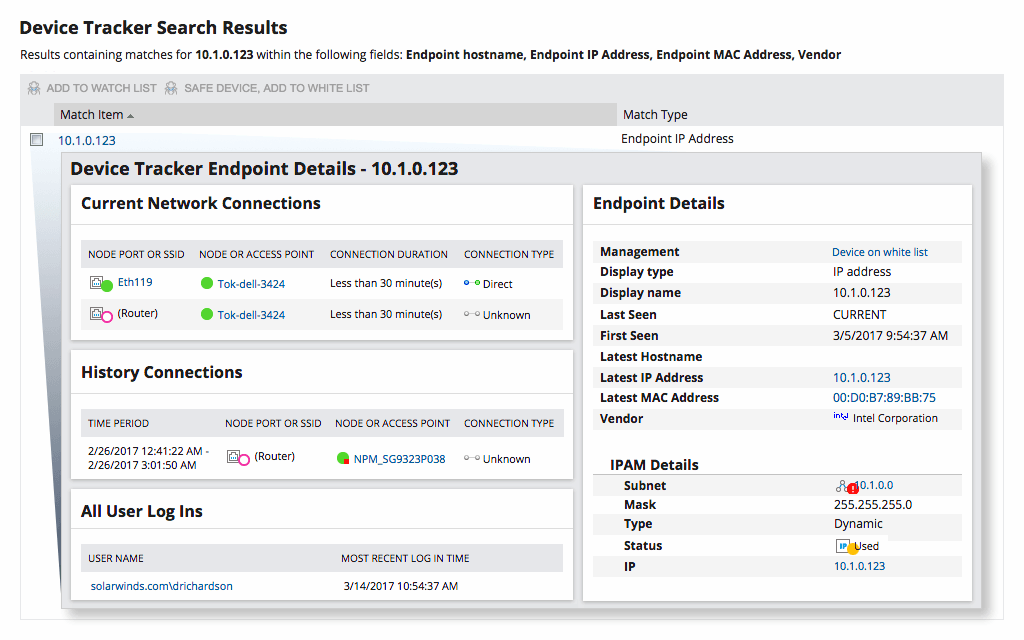Check the checkbox for the 10.1.0.123 result row
The width and height of the screenshot is (1024, 640).
coord(36,139)
